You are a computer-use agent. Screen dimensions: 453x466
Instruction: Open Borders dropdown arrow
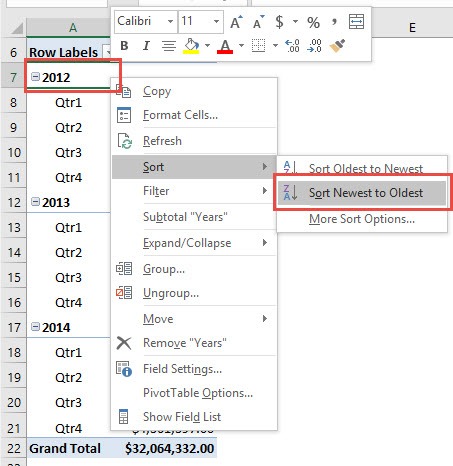pos(275,46)
